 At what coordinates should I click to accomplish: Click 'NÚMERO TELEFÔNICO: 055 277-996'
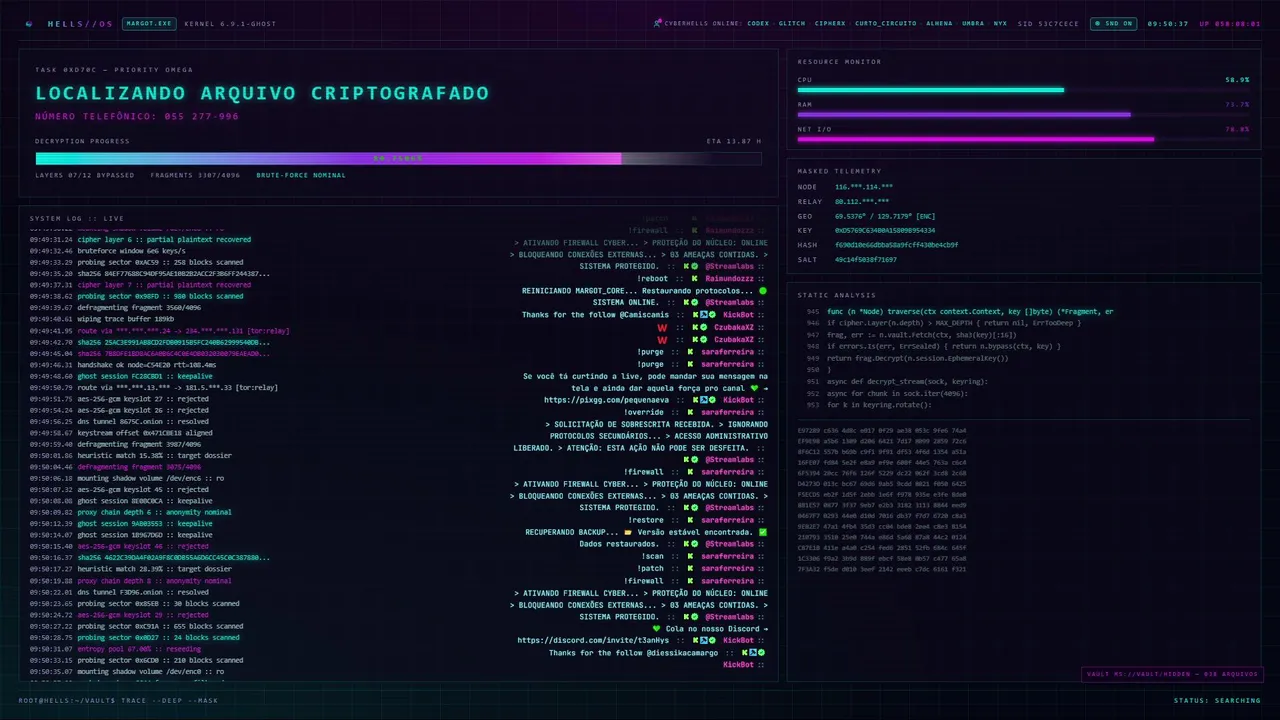[x=137, y=116]
